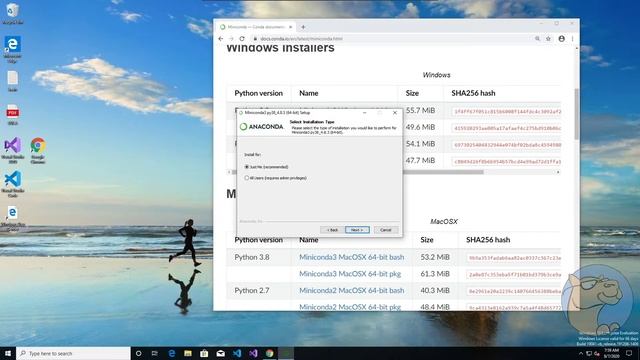Open Miniconda2 MacOSX 64-bit bash link
This screenshot has width=640, height=360.
tap(351, 291)
